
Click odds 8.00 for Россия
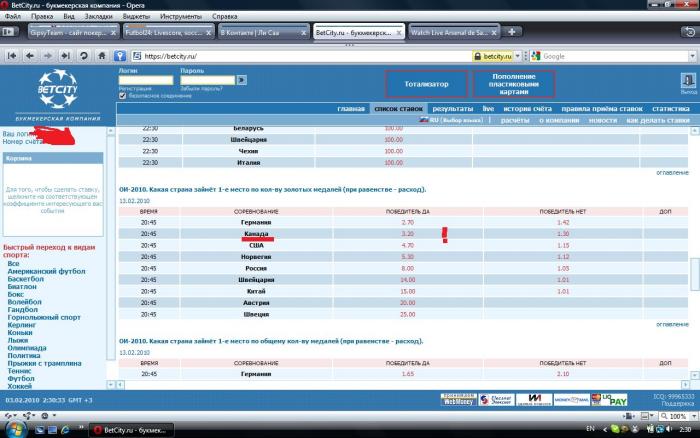click(x=407, y=268)
